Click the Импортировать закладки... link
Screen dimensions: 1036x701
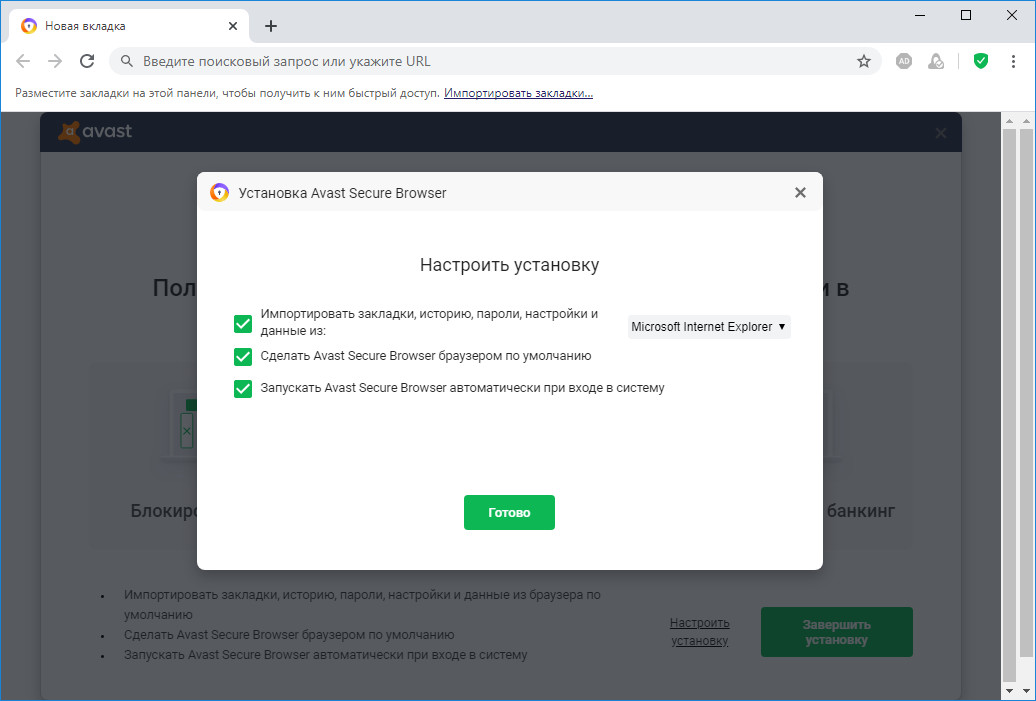(x=519, y=93)
